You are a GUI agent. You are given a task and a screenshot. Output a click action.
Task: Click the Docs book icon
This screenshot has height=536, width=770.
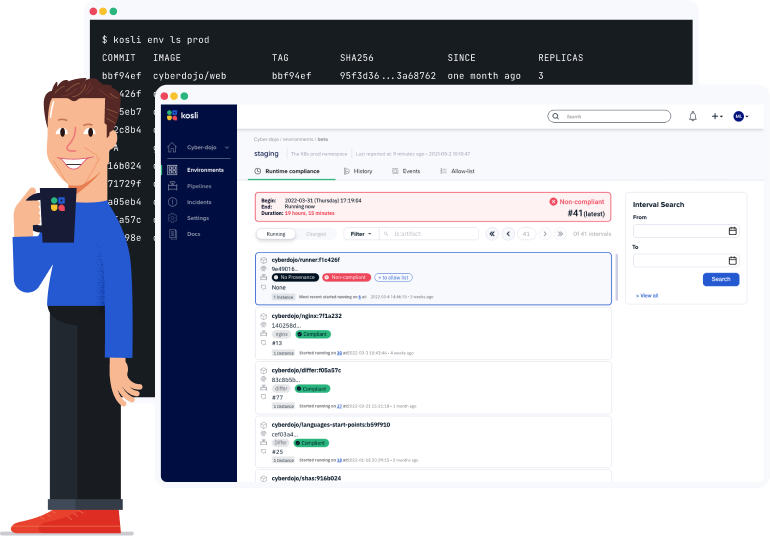172,234
